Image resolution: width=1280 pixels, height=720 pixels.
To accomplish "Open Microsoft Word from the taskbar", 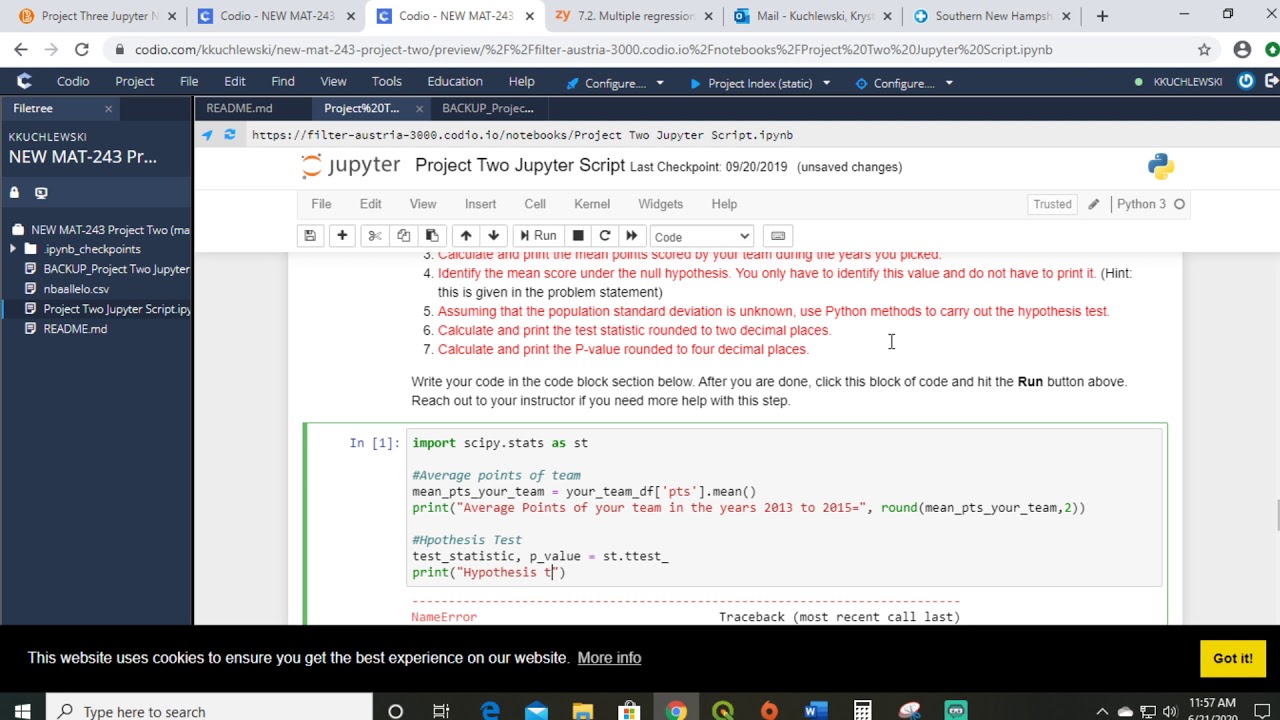I will click(815, 711).
